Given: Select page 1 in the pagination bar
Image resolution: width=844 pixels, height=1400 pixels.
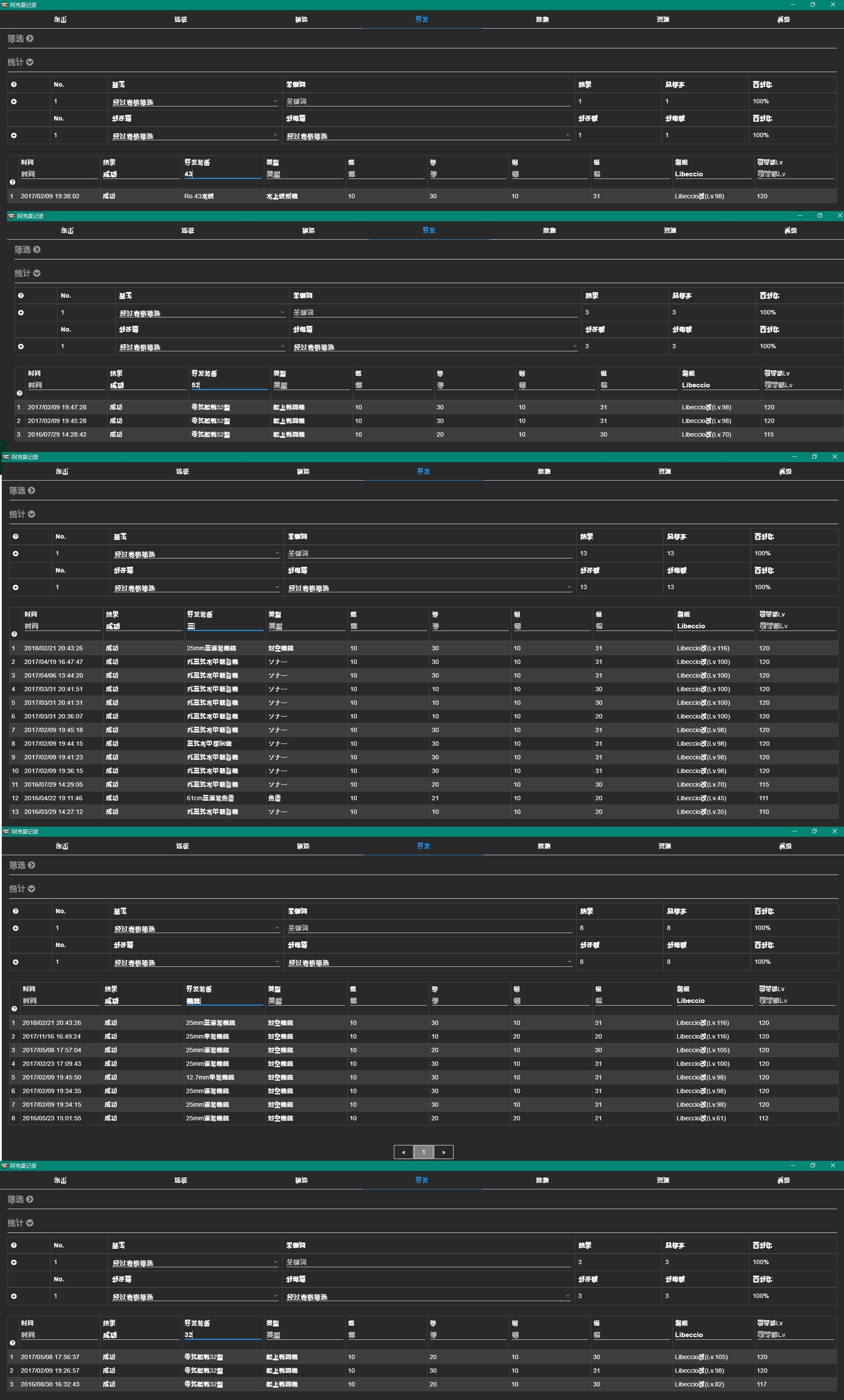Looking at the screenshot, I should pyautogui.click(x=423, y=1152).
